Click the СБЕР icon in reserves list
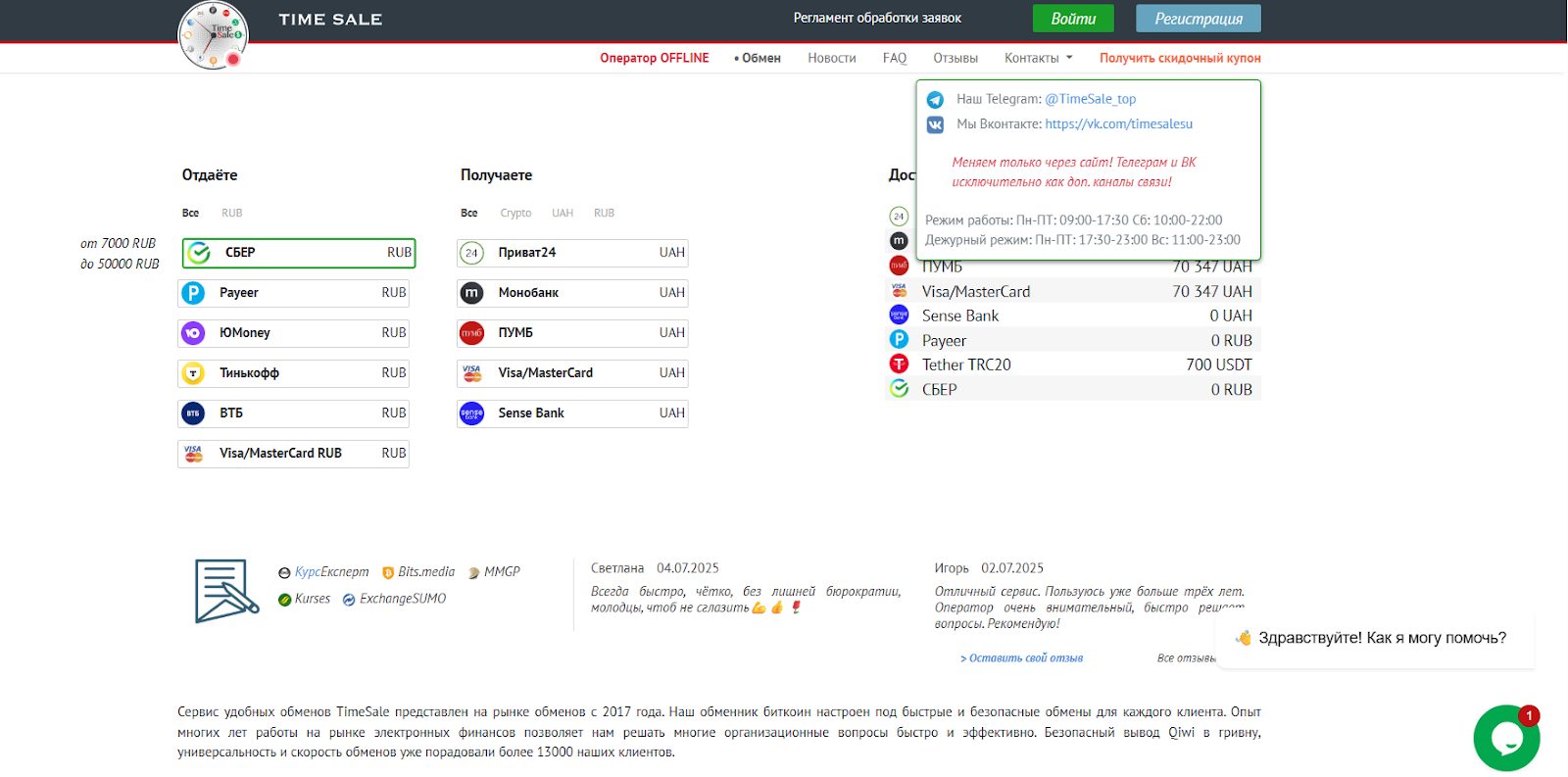 click(x=899, y=389)
